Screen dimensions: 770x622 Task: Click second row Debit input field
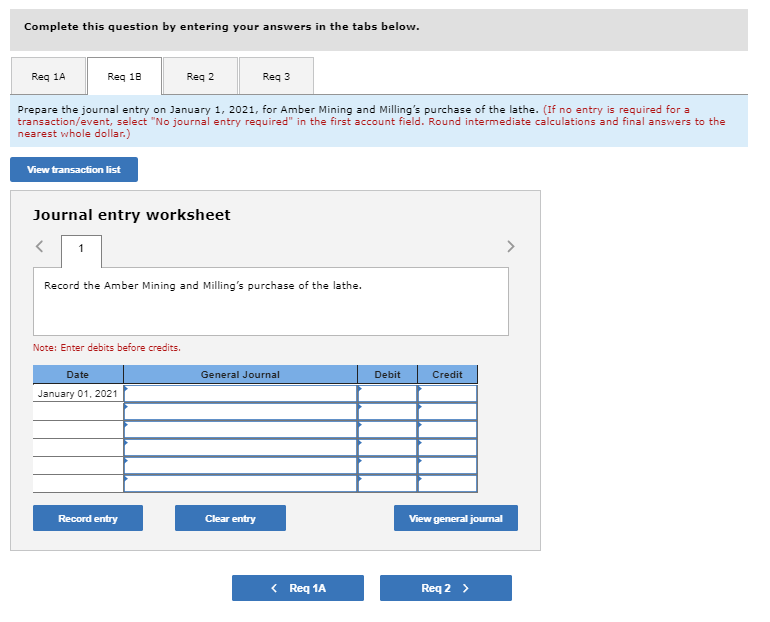coord(387,411)
